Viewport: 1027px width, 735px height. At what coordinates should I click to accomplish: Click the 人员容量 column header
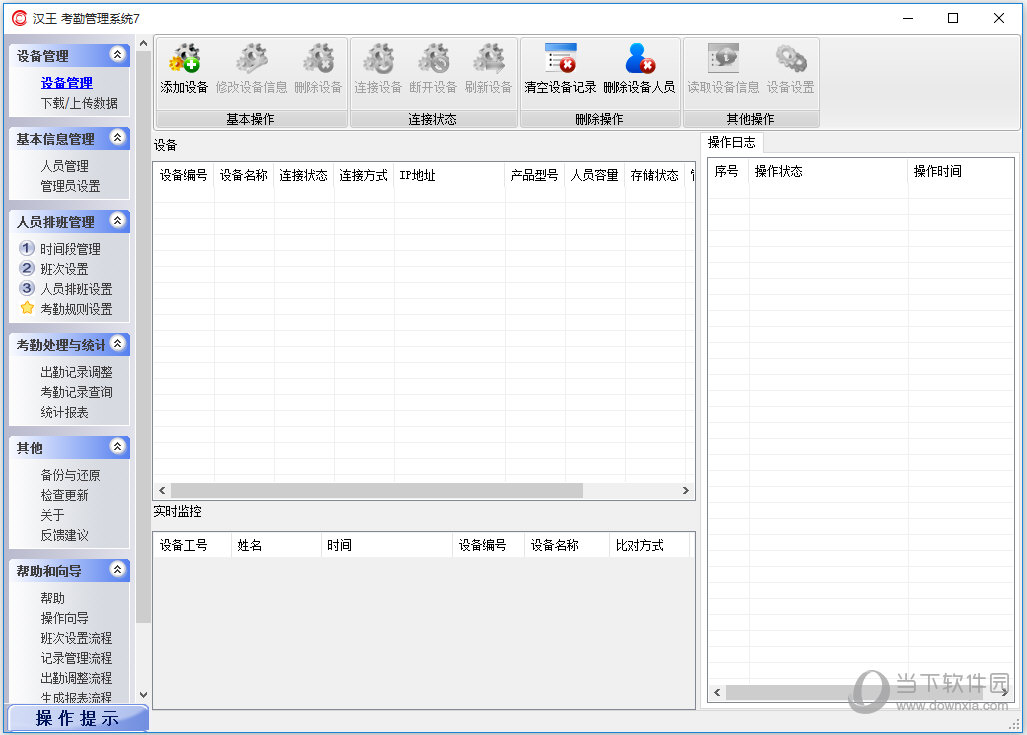595,176
